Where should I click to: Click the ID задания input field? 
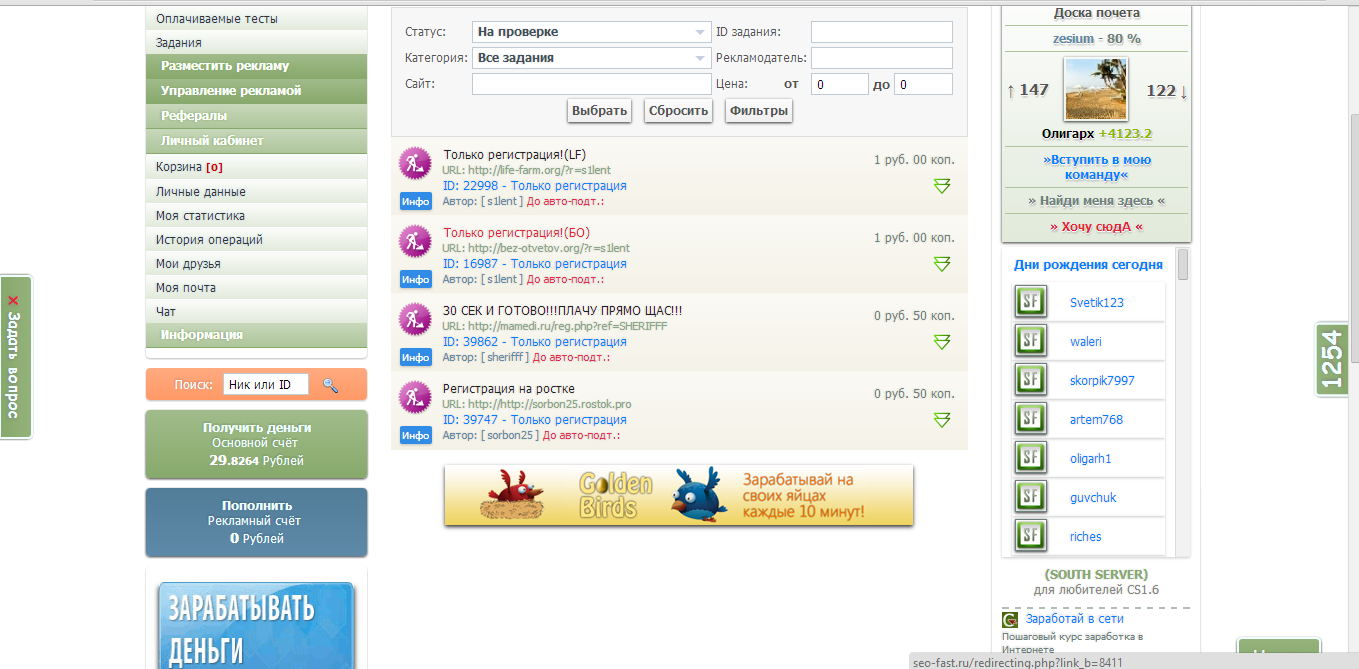pyautogui.click(x=881, y=32)
